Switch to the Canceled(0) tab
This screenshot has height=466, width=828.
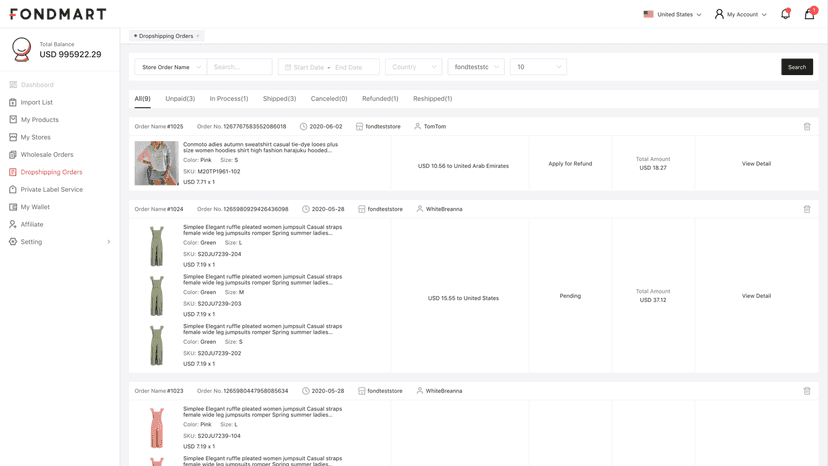pos(329,99)
